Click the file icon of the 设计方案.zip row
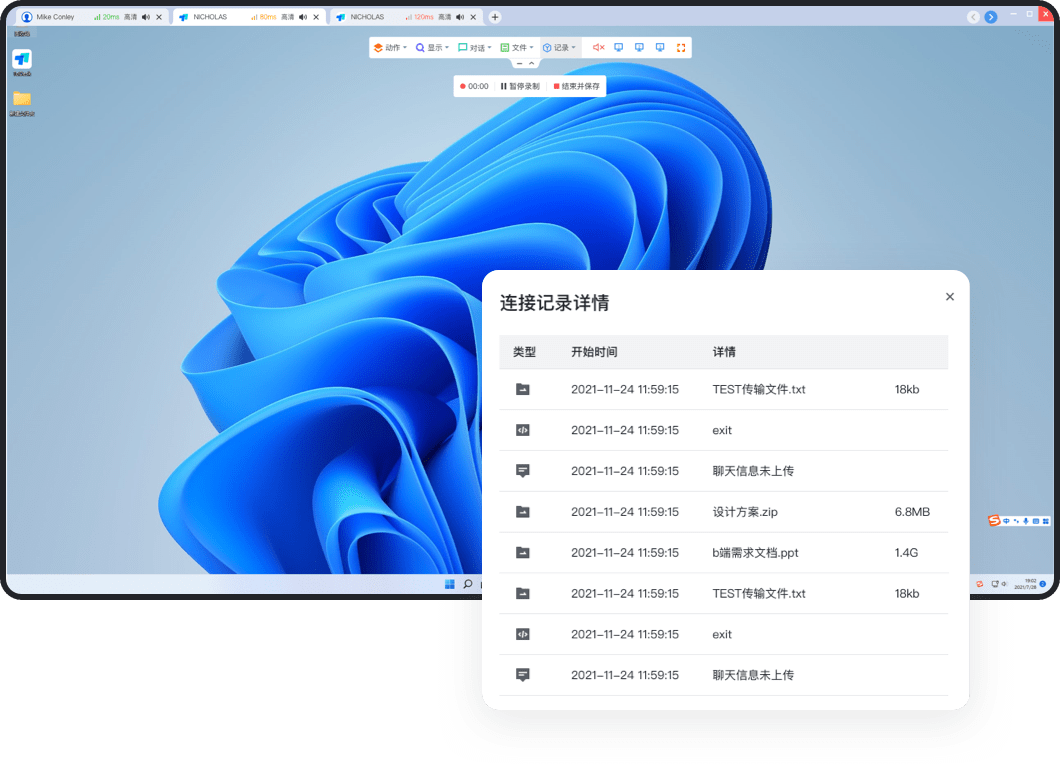Screen dimensions: 1060x764 click(523, 512)
